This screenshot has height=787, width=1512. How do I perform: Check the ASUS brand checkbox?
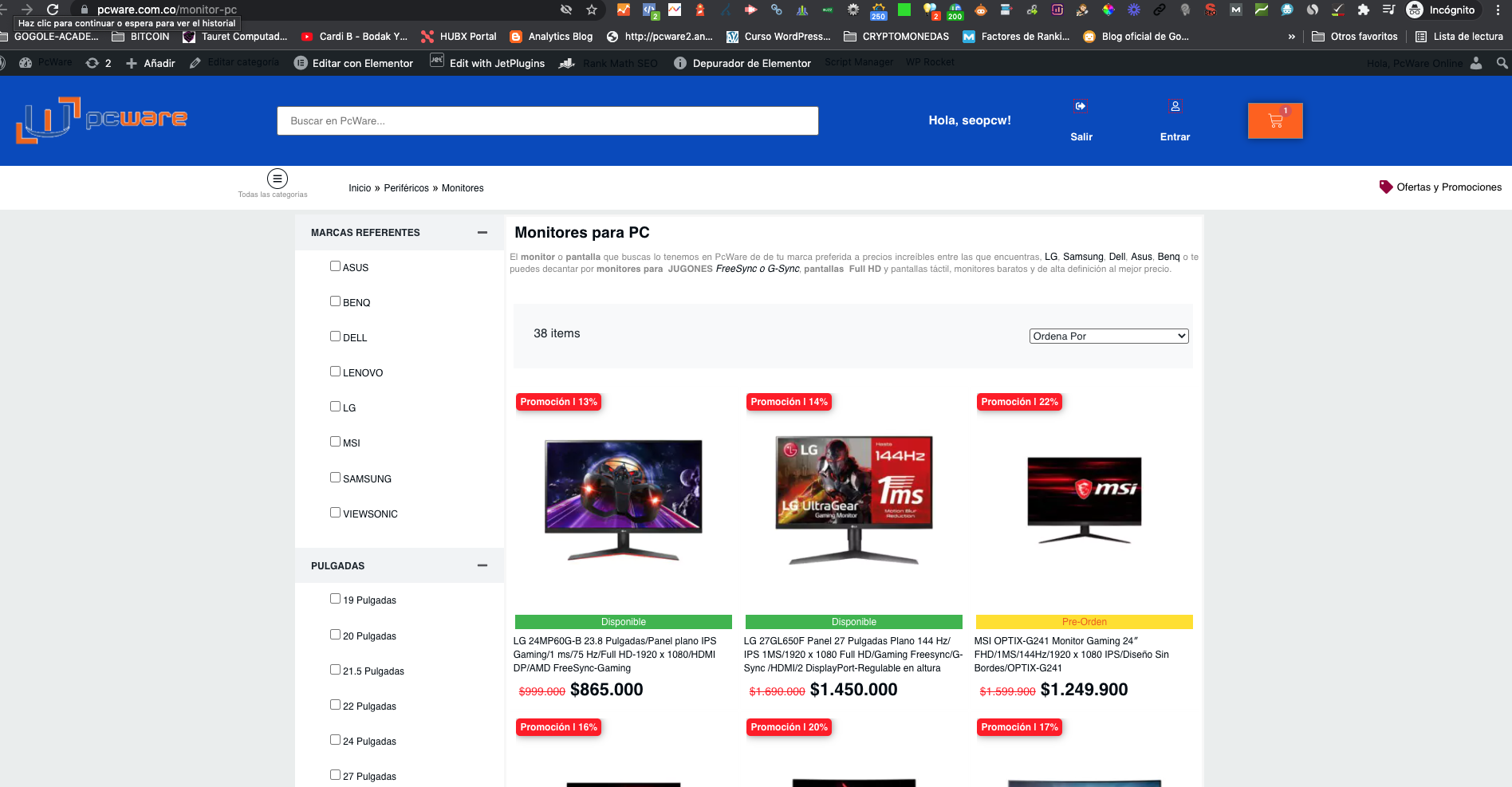coord(335,266)
